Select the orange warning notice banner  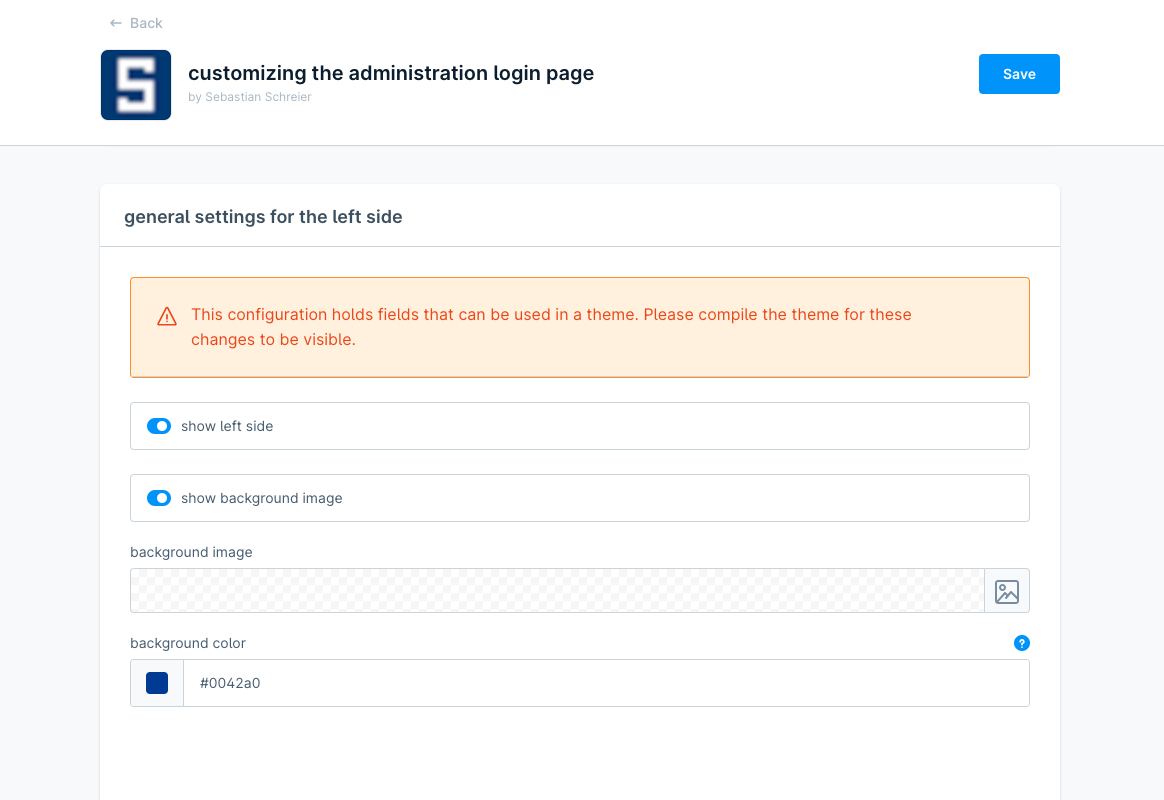pos(580,327)
